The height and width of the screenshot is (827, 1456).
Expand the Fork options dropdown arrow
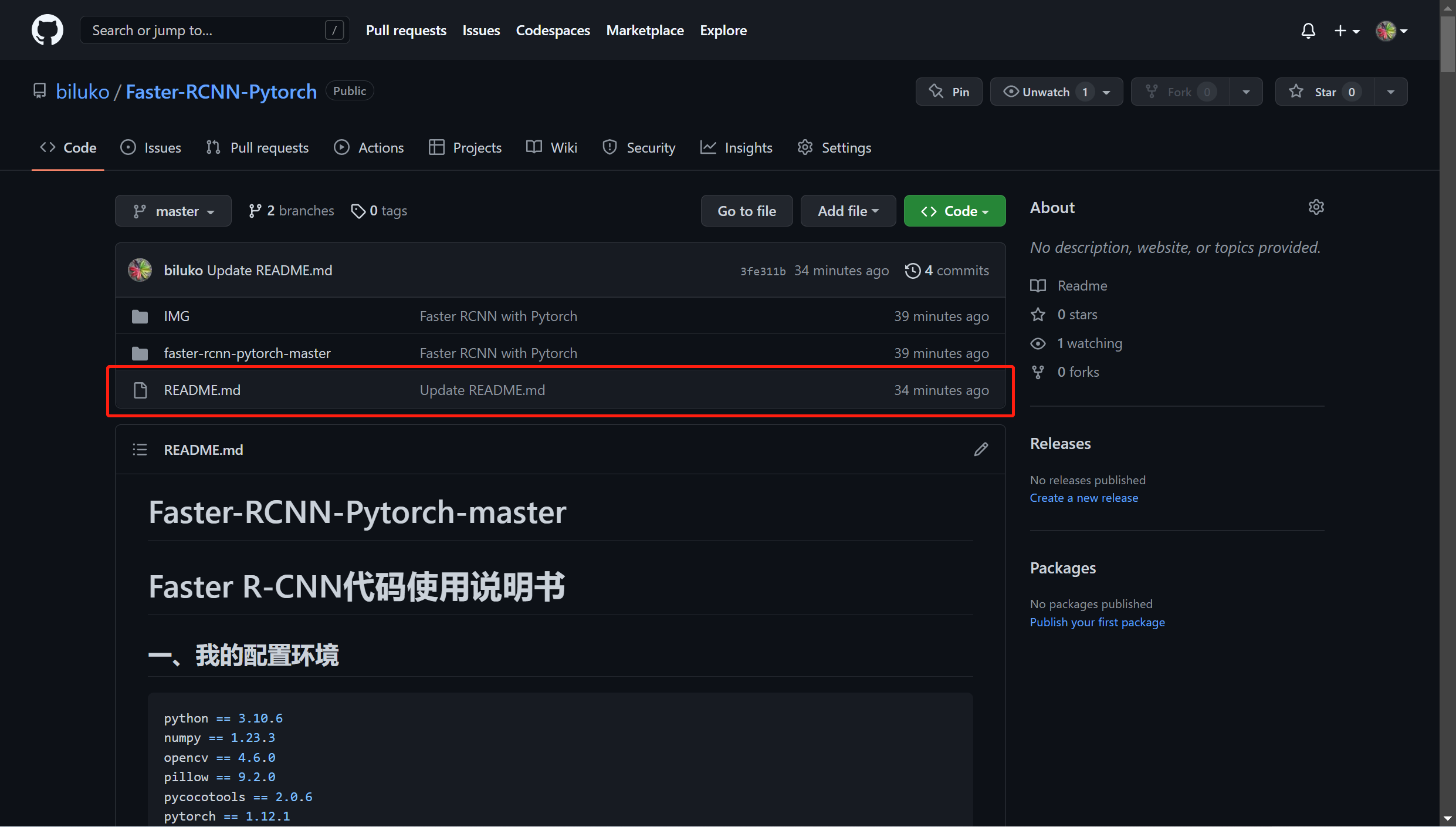[x=1246, y=92]
